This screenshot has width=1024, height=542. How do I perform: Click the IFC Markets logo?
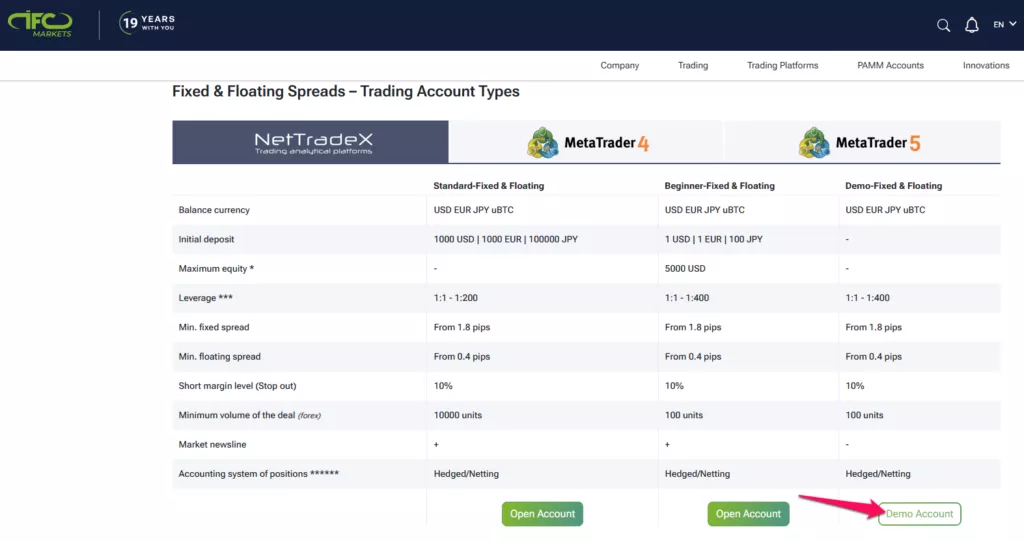40,24
